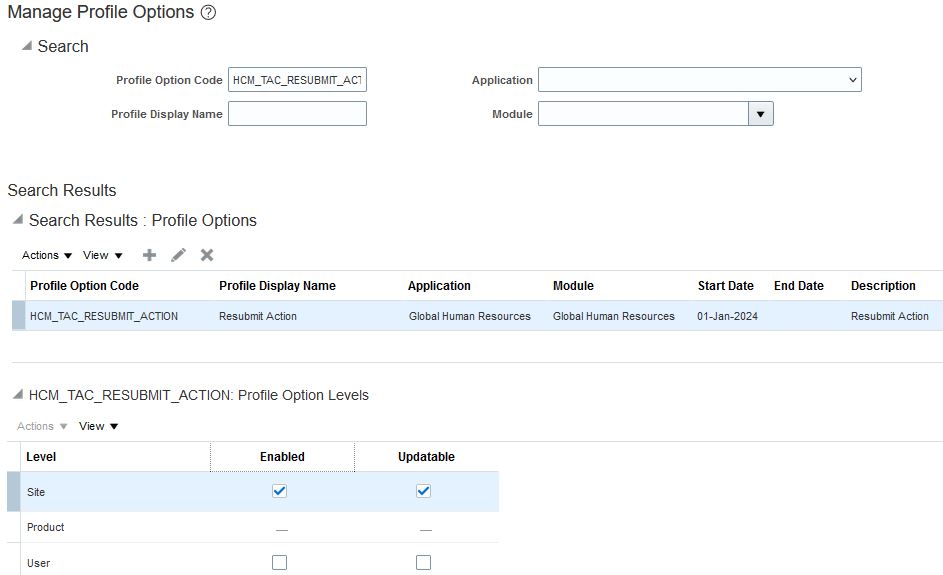
Task: Collapse the Search section triangle
Action: tap(27, 46)
